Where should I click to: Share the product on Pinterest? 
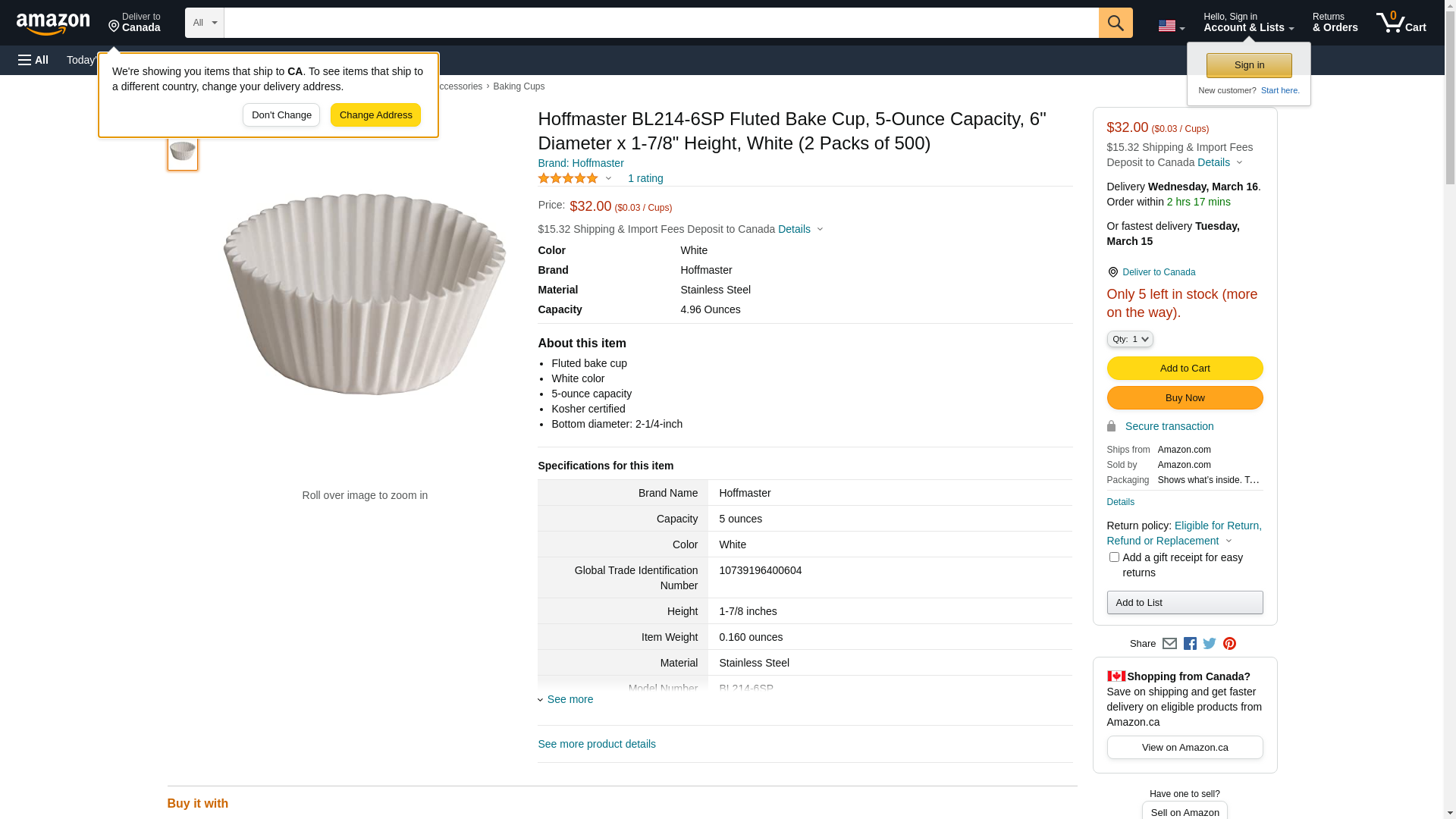1229,644
